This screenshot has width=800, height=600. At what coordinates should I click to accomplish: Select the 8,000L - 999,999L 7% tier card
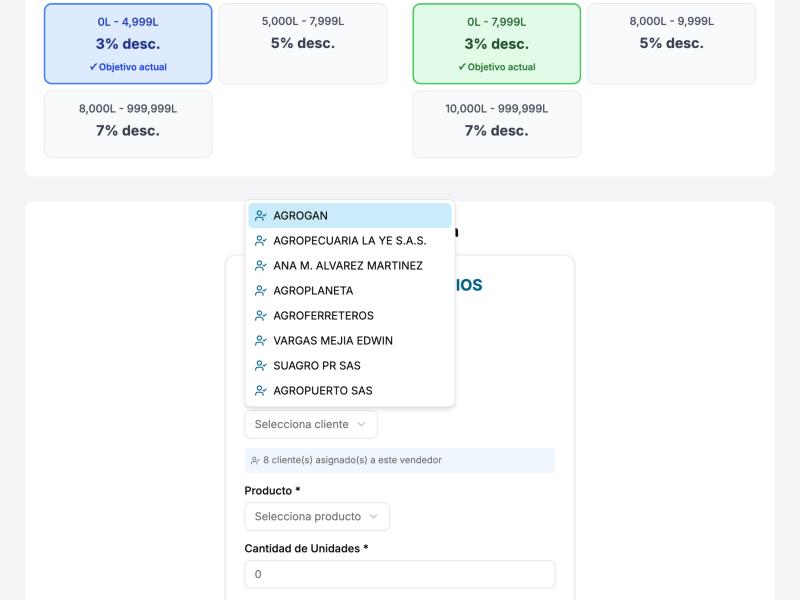pos(128,124)
